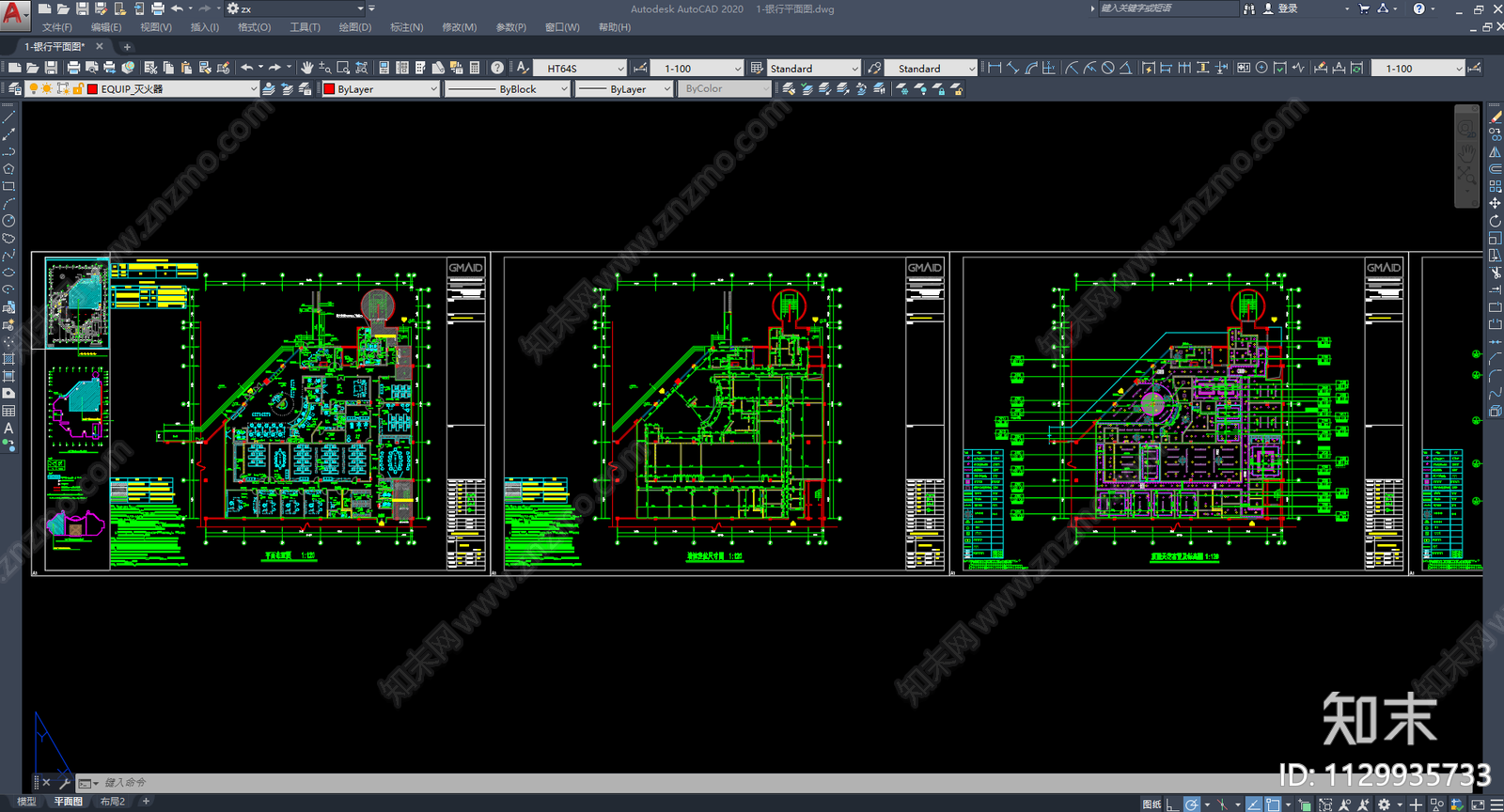Select the Pan hand tool

(306, 68)
